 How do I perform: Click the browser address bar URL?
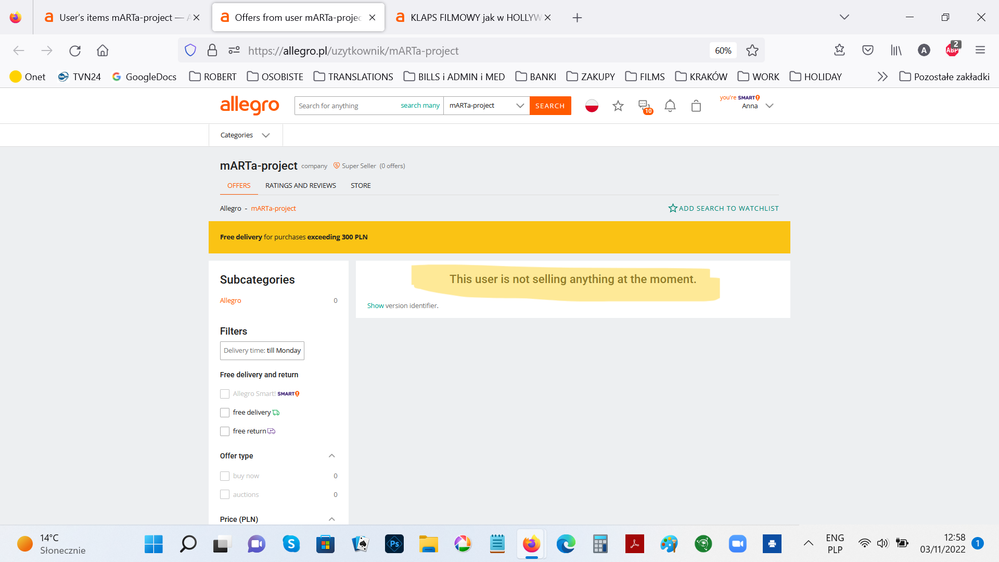click(x=353, y=50)
